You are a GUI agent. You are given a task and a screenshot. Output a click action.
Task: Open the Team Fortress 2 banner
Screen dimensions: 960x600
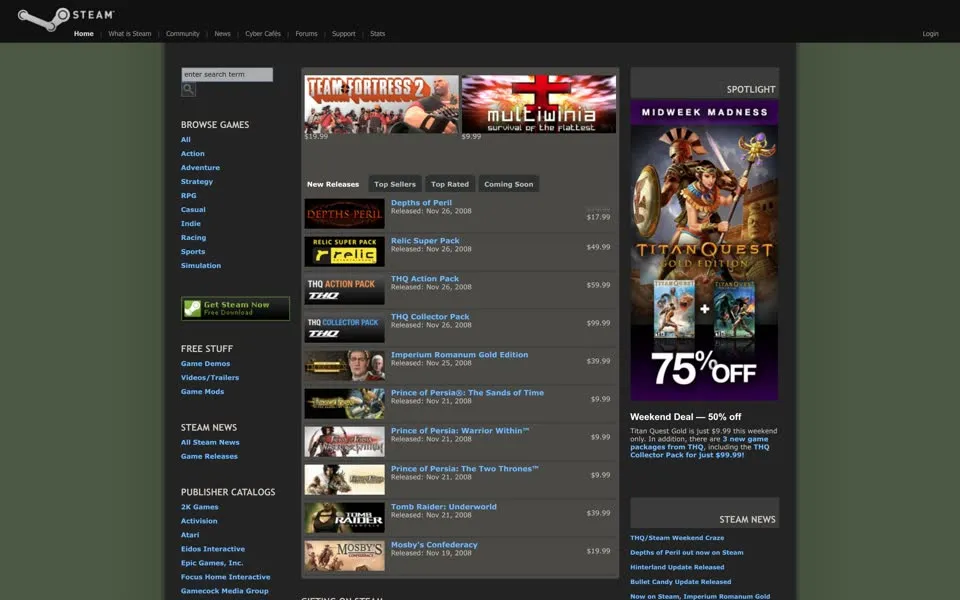click(x=381, y=104)
